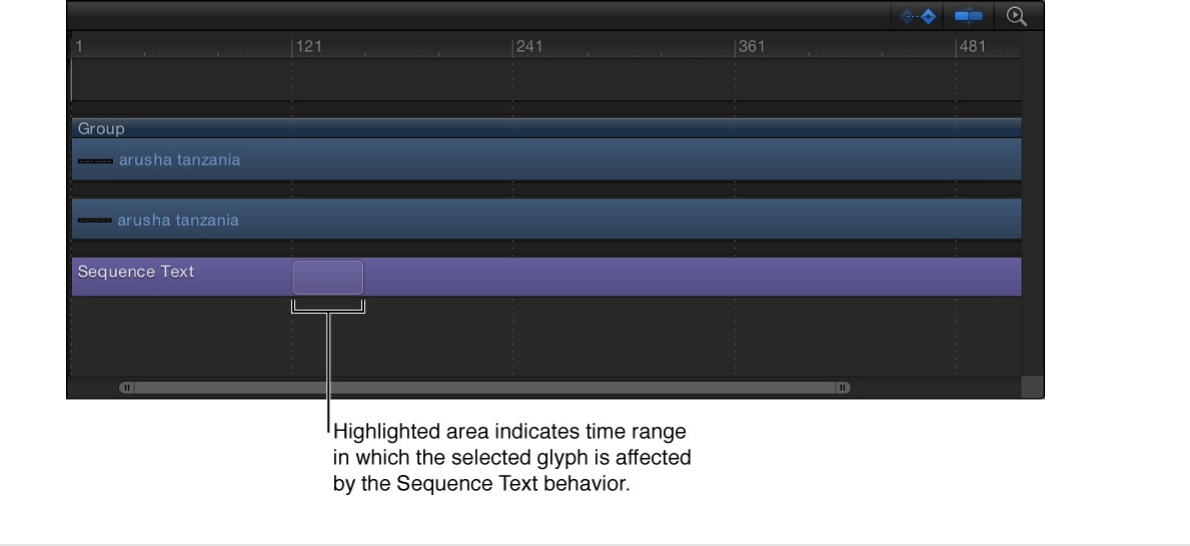Click the left zoom handle of scrollbar

click(x=126, y=387)
